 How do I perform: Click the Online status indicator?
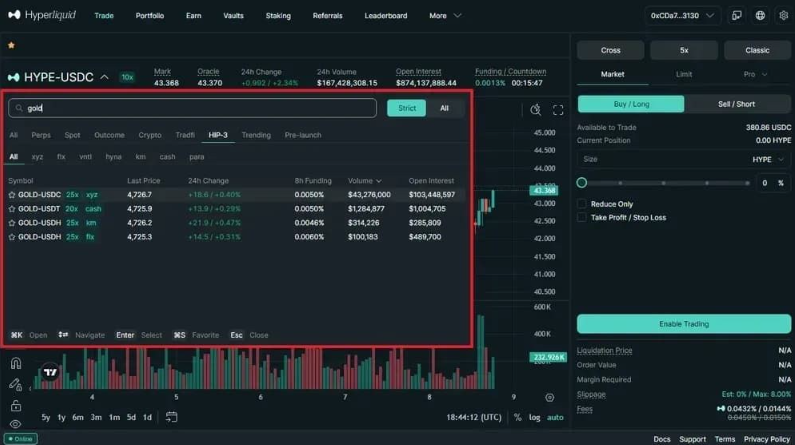(20, 439)
